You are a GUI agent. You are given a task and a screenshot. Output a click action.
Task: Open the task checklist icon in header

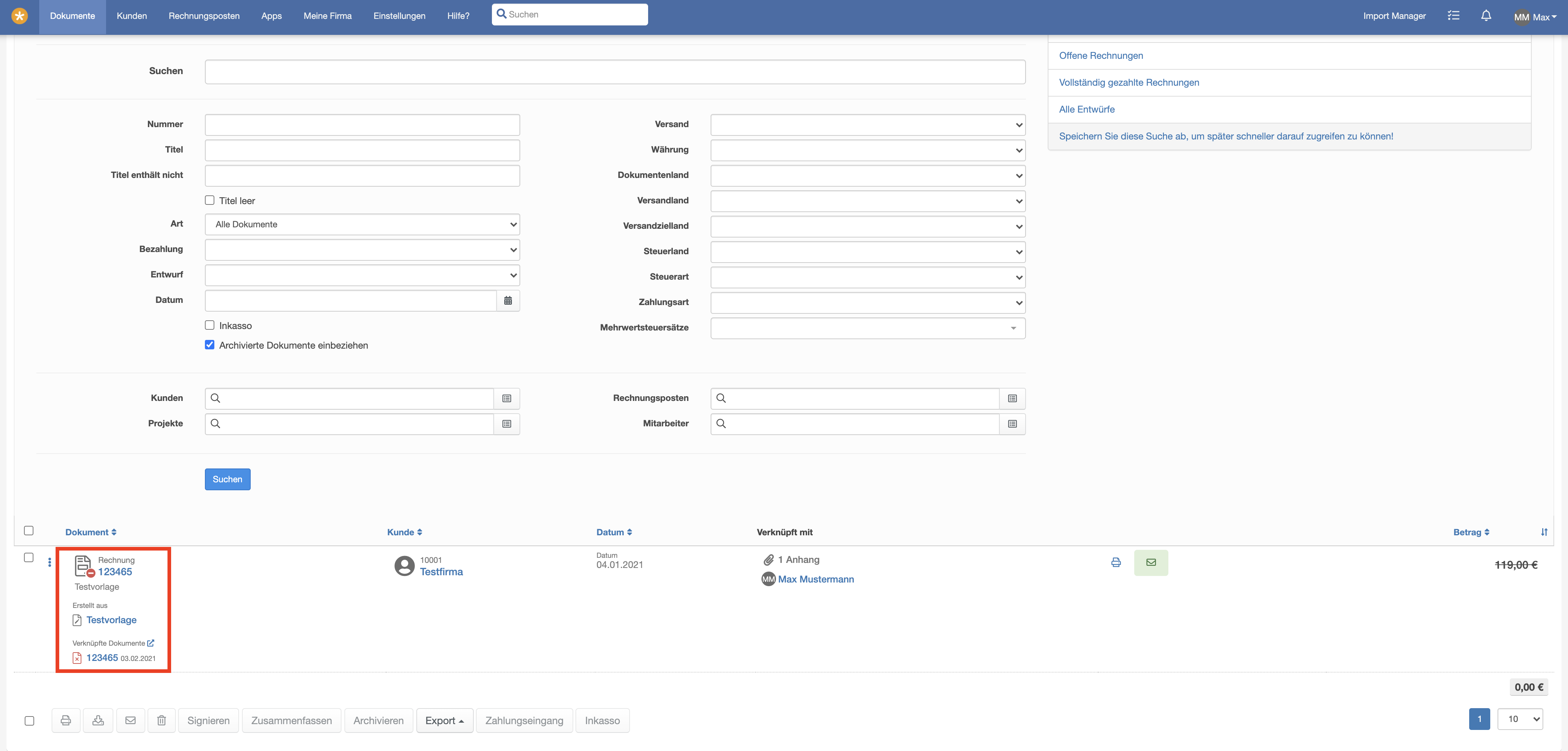click(x=1454, y=16)
